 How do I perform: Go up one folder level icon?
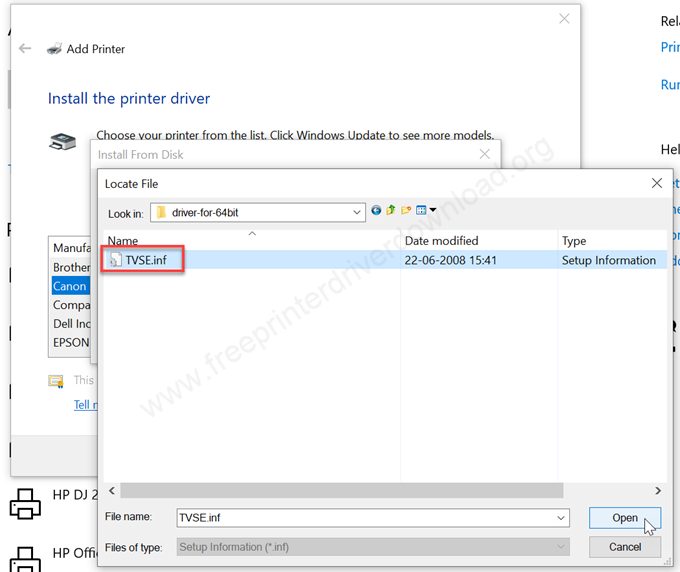(391, 210)
